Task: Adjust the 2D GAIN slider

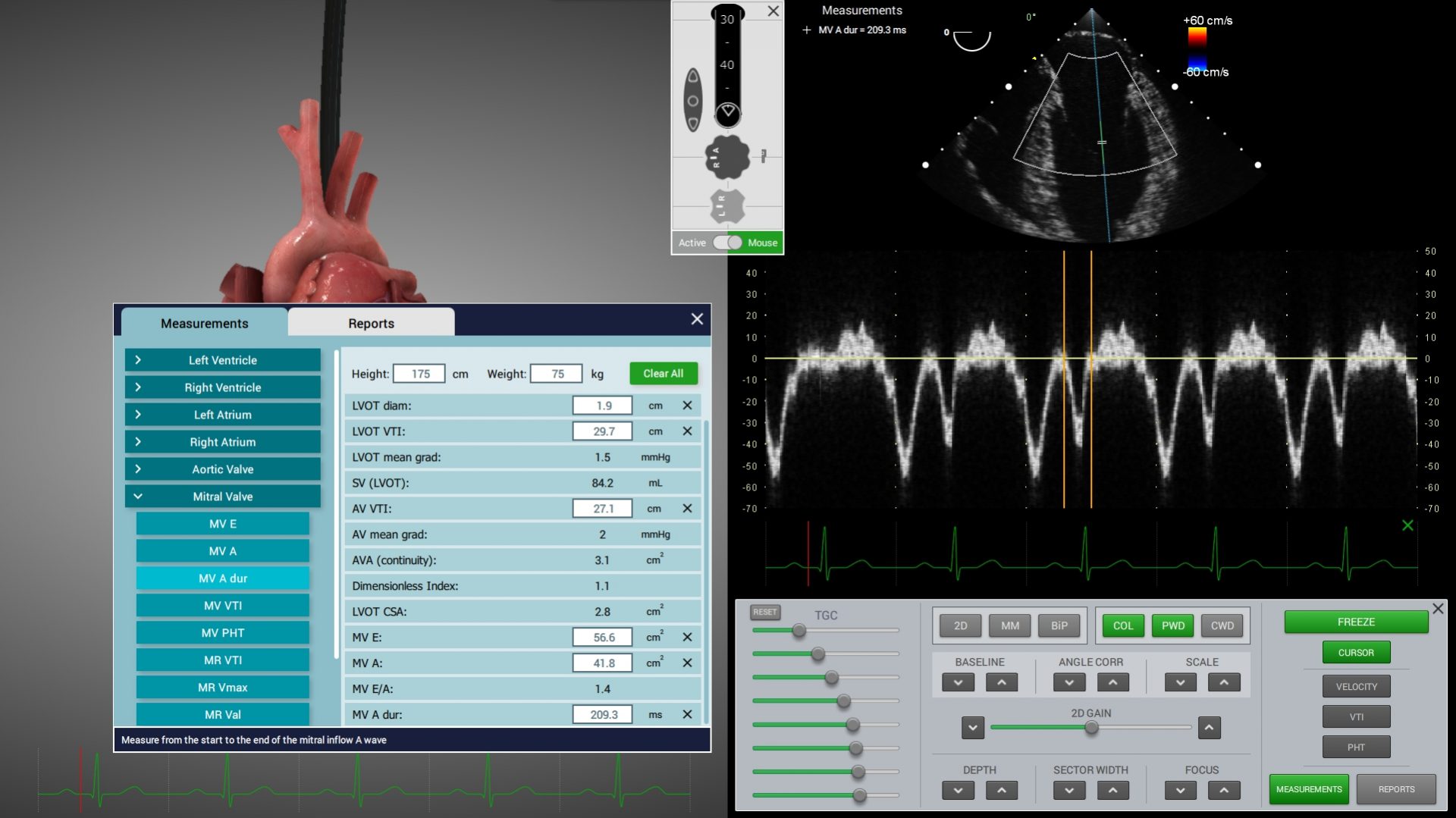Action: point(1091,728)
